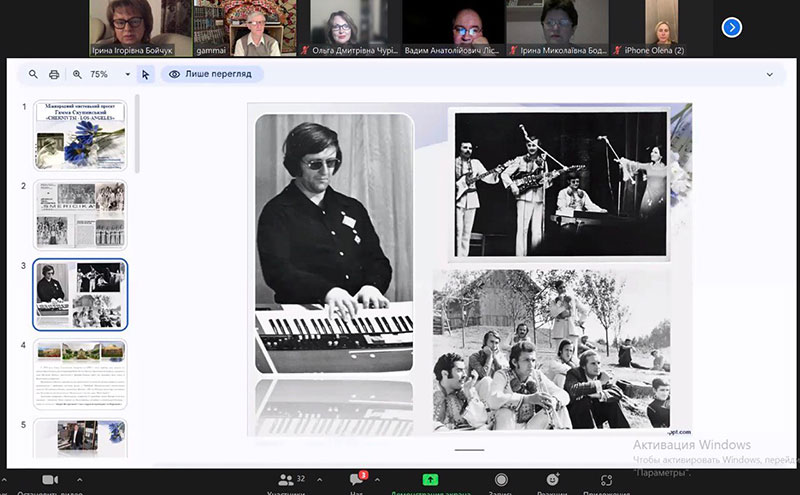Click the search magnifier icon in slides toolbar

(33, 75)
